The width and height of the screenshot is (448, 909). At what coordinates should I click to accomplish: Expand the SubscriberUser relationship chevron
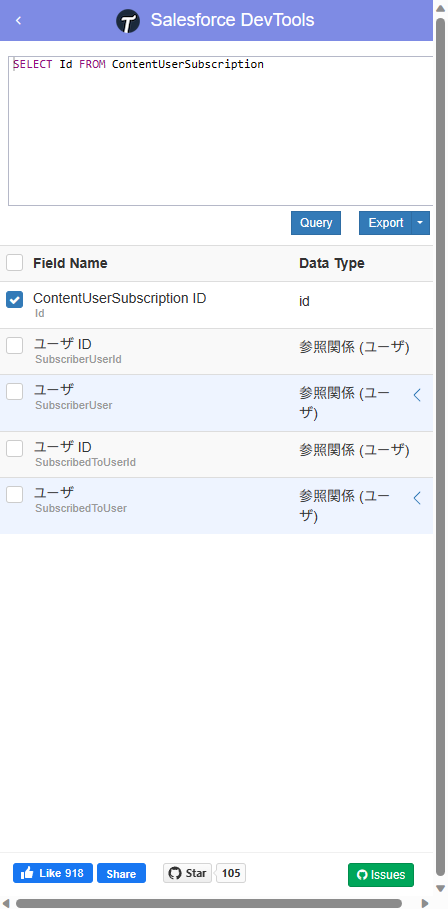pos(417,395)
